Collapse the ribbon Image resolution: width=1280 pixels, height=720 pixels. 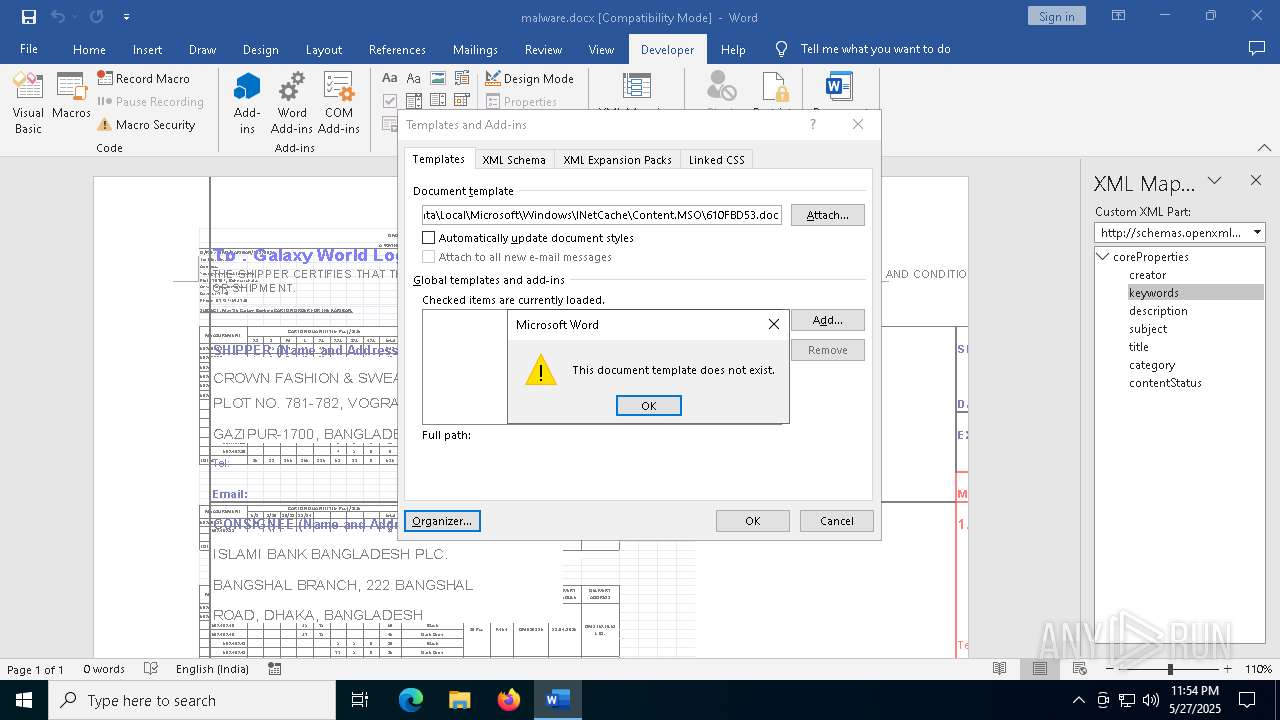1264,148
